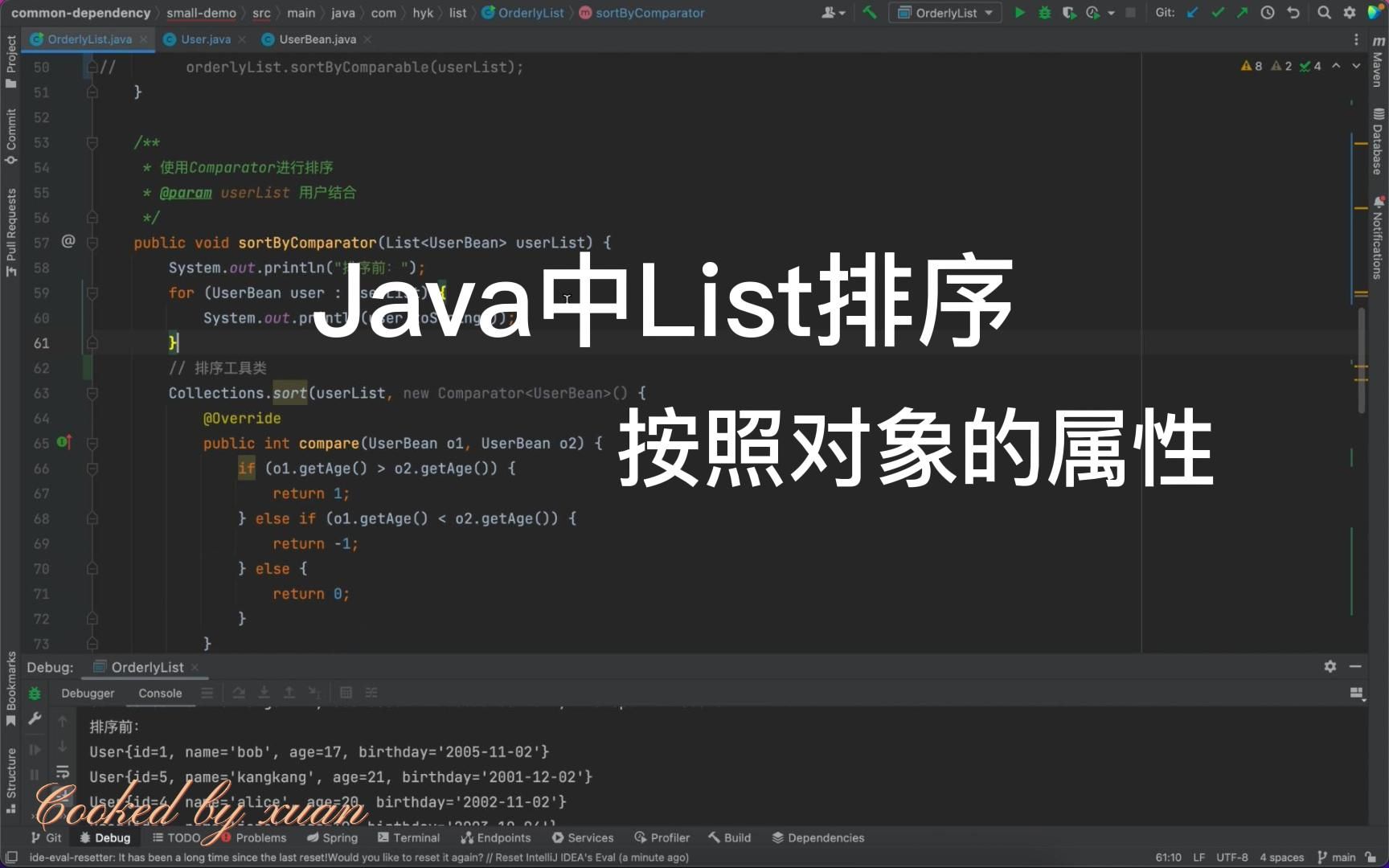Open the Database side panel
Image resolution: width=1389 pixels, height=868 pixels.
pyautogui.click(x=1378, y=141)
